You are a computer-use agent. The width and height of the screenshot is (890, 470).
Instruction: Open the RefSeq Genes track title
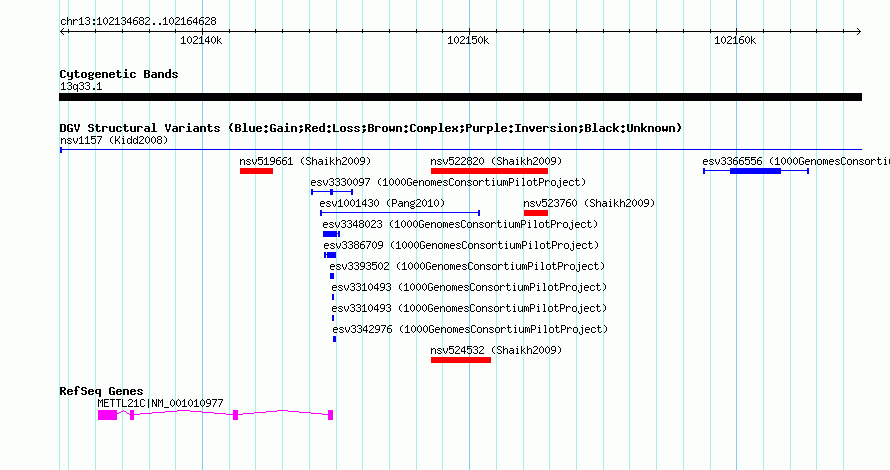pyautogui.click(x=101, y=391)
